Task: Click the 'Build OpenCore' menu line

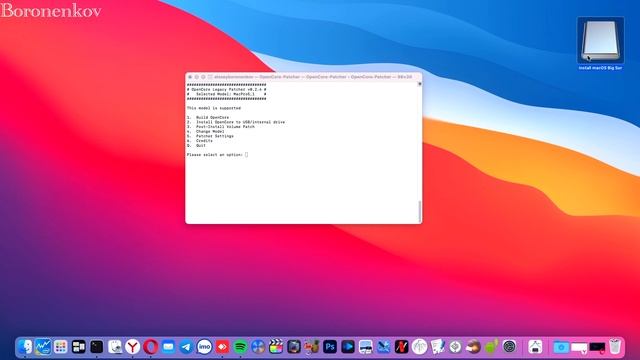Action: tap(208, 118)
